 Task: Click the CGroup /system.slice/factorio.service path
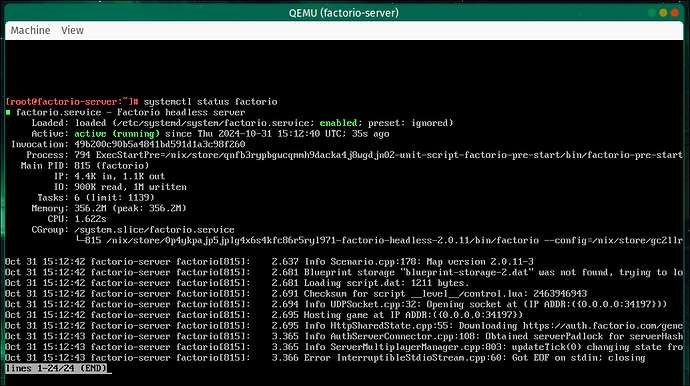[x=154, y=230]
